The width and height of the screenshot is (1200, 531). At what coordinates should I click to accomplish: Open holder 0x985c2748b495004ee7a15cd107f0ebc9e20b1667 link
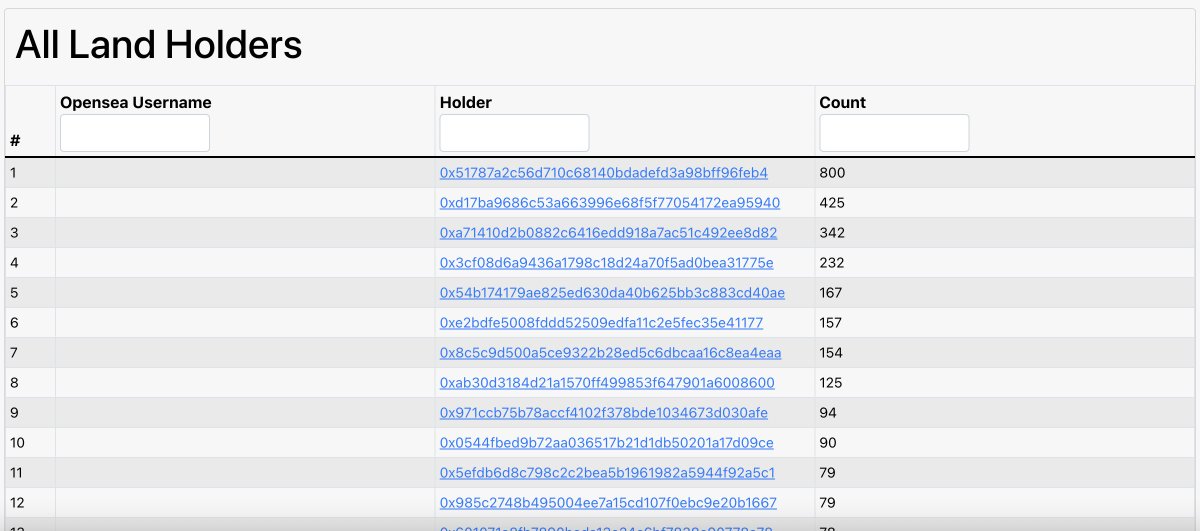pos(608,503)
